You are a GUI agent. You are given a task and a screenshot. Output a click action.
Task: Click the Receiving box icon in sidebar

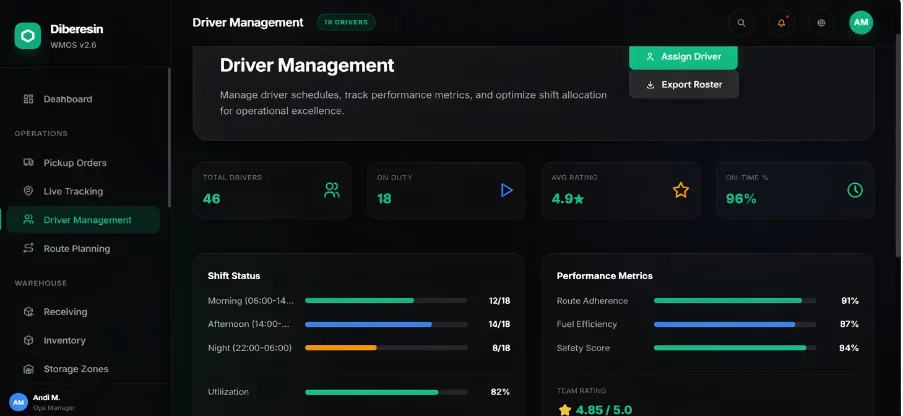coord(28,312)
